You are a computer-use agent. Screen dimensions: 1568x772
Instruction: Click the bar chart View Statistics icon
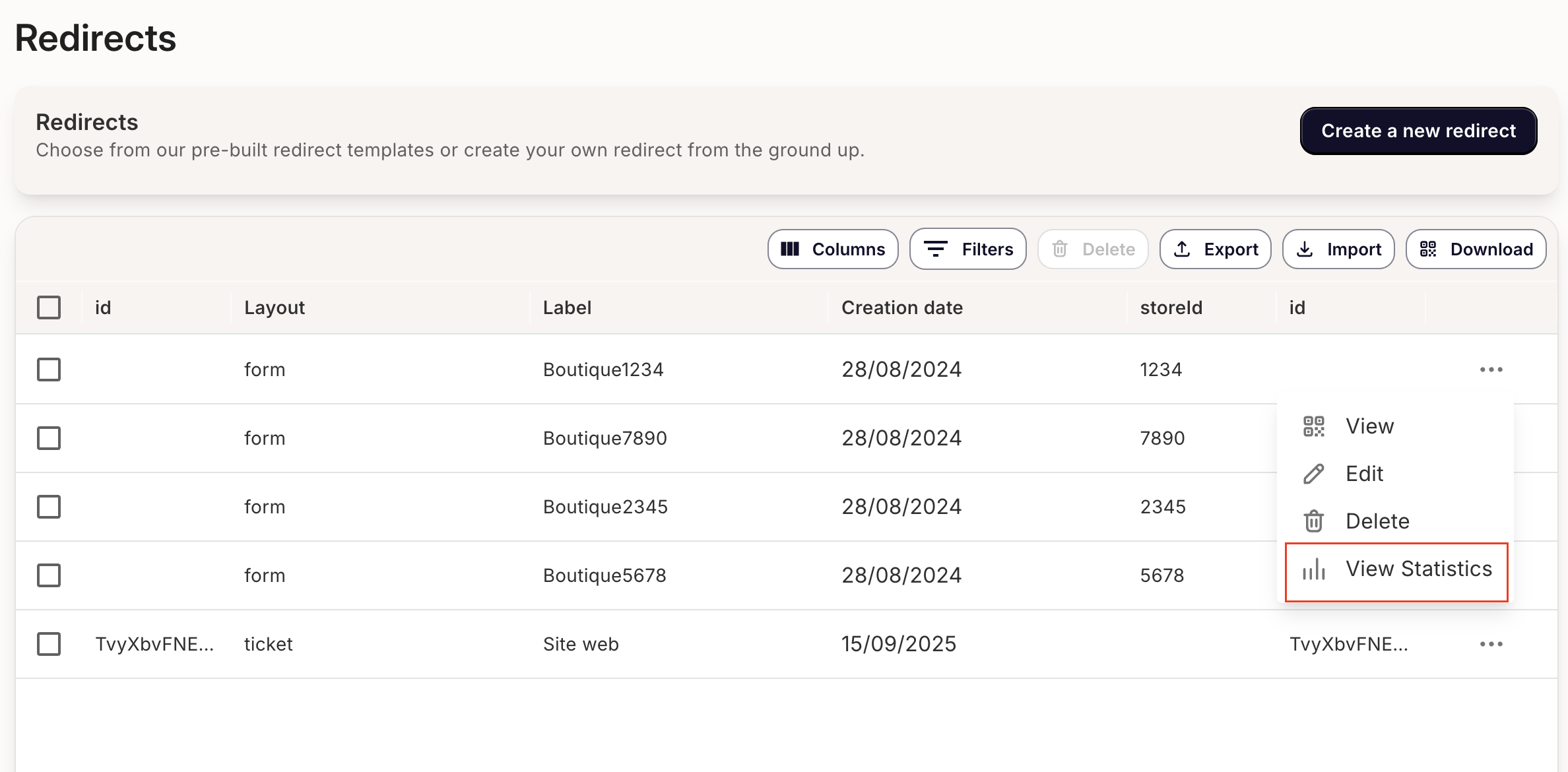pyautogui.click(x=1313, y=569)
